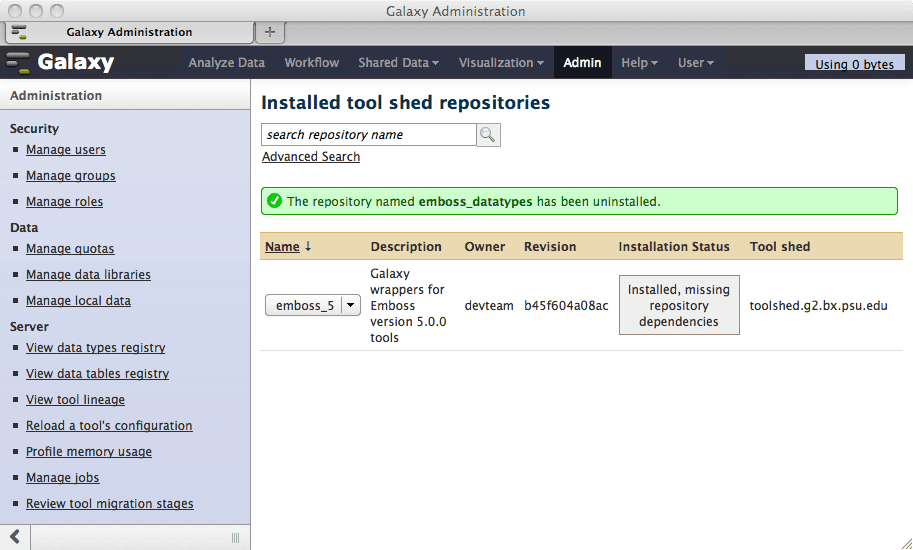Open the User account menu
Screen dimensions: 913x550
695,63
